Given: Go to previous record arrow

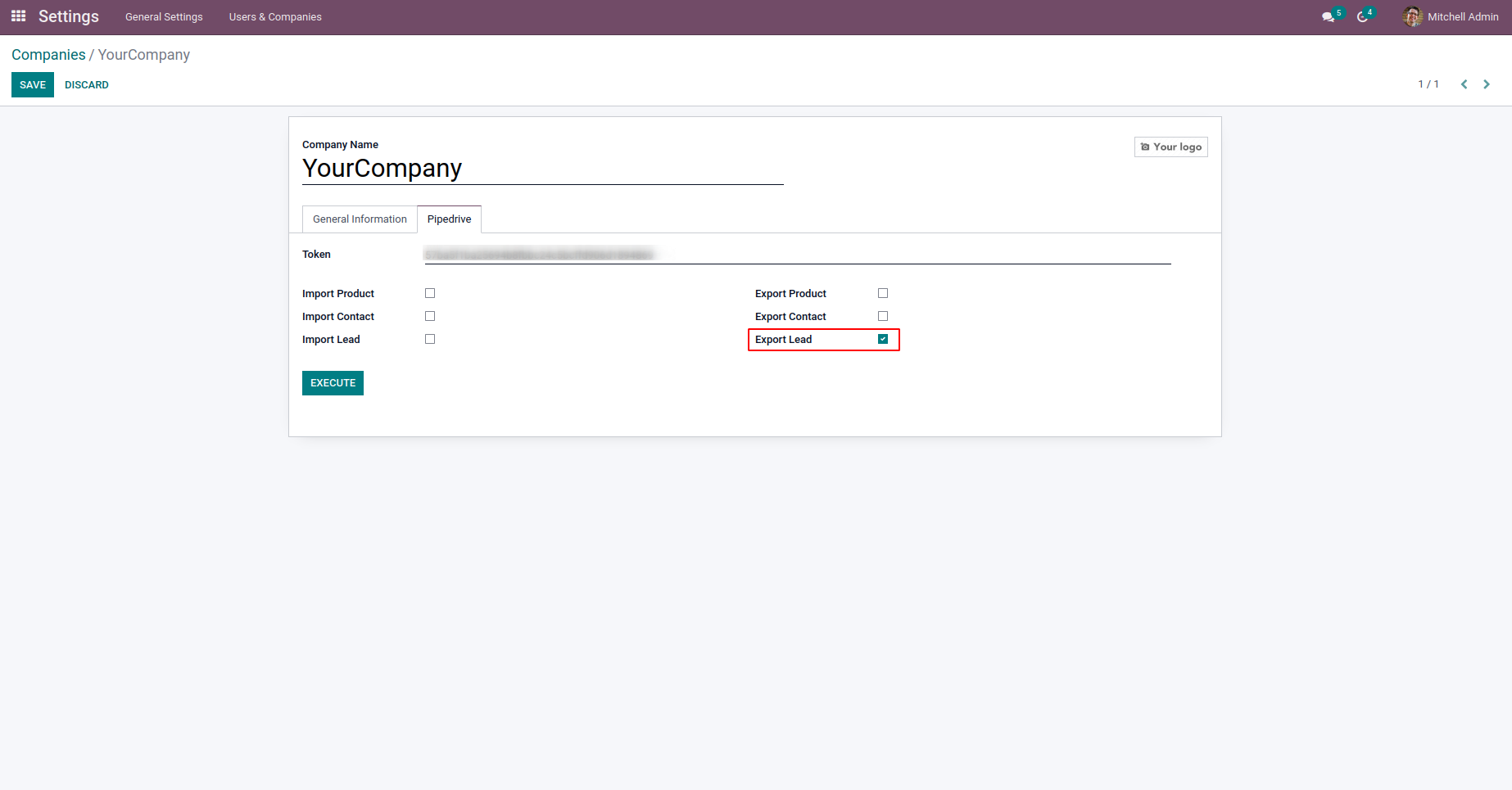Looking at the screenshot, I should (1464, 84).
